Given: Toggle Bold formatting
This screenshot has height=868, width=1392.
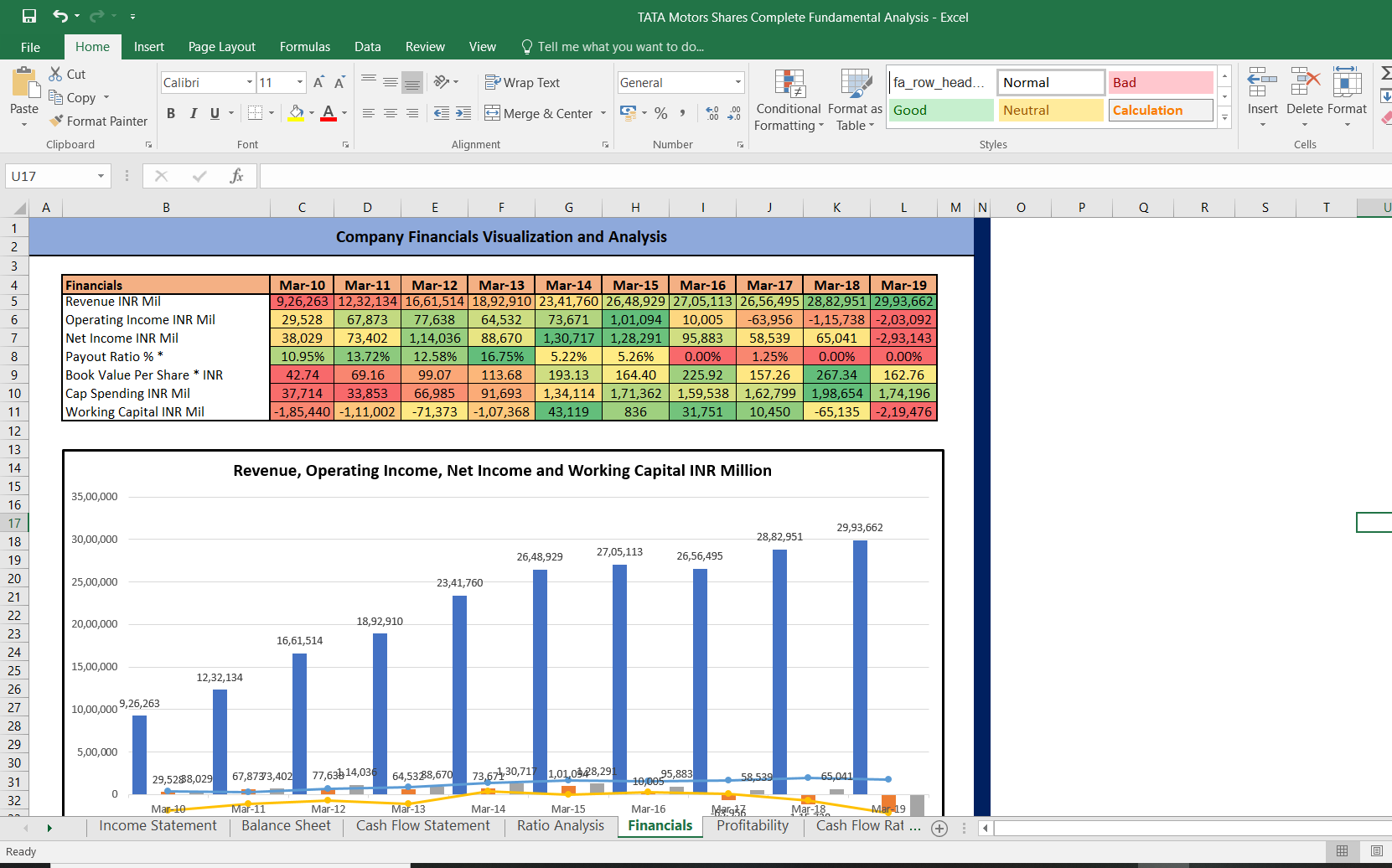Looking at the screenshot, I should pos(171,113).
